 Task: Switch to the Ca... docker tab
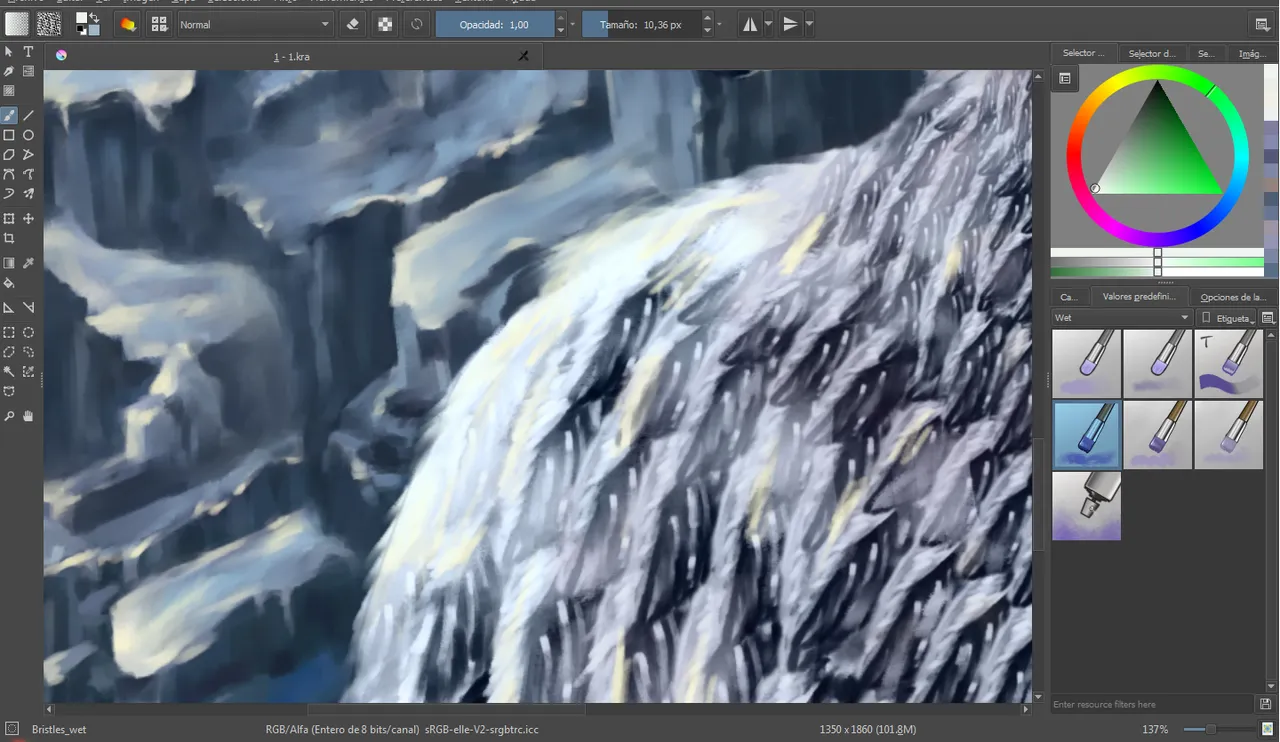coord(1068,297)
